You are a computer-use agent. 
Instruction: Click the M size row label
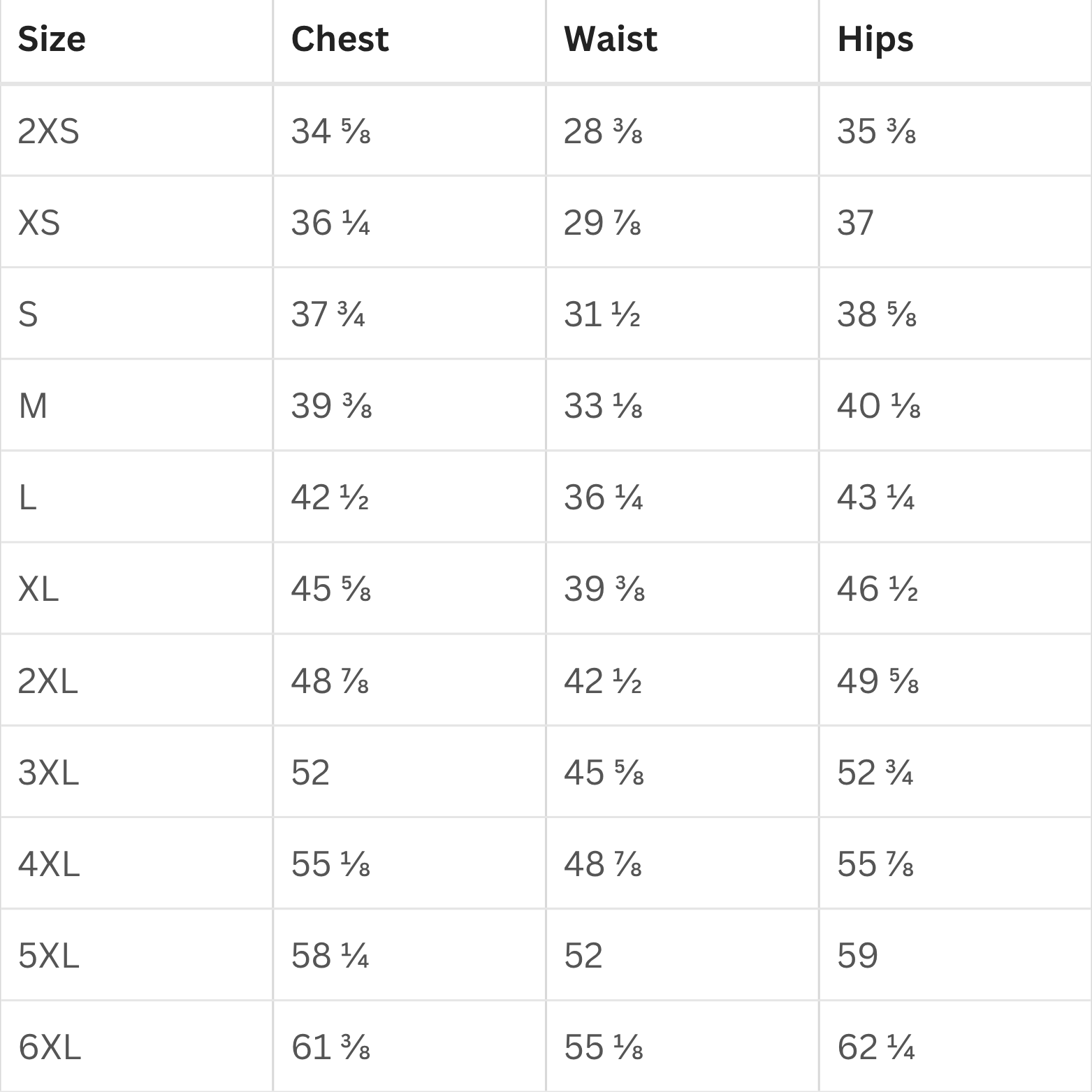(33, 406)
